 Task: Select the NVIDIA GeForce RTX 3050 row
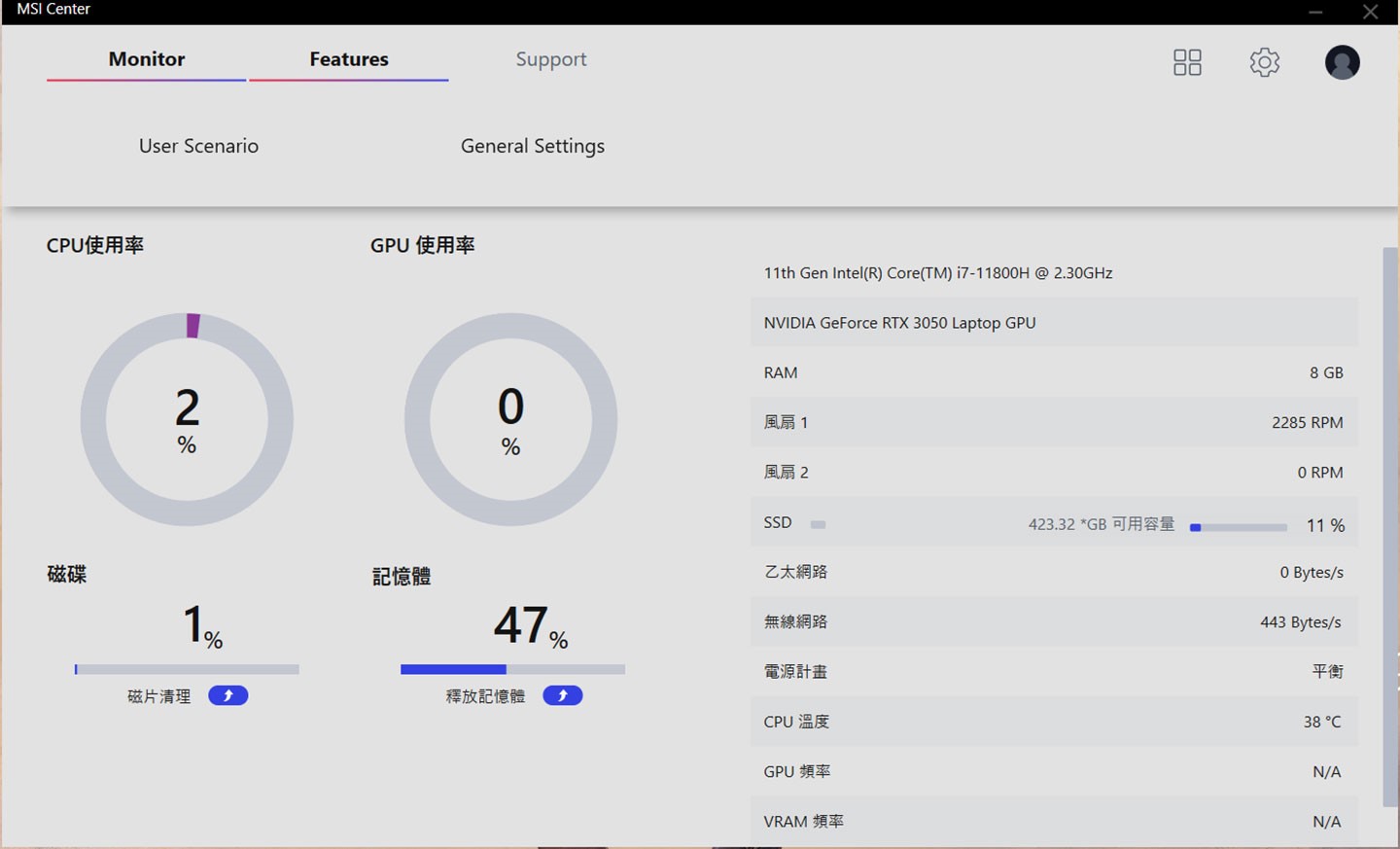[1054, 323]
